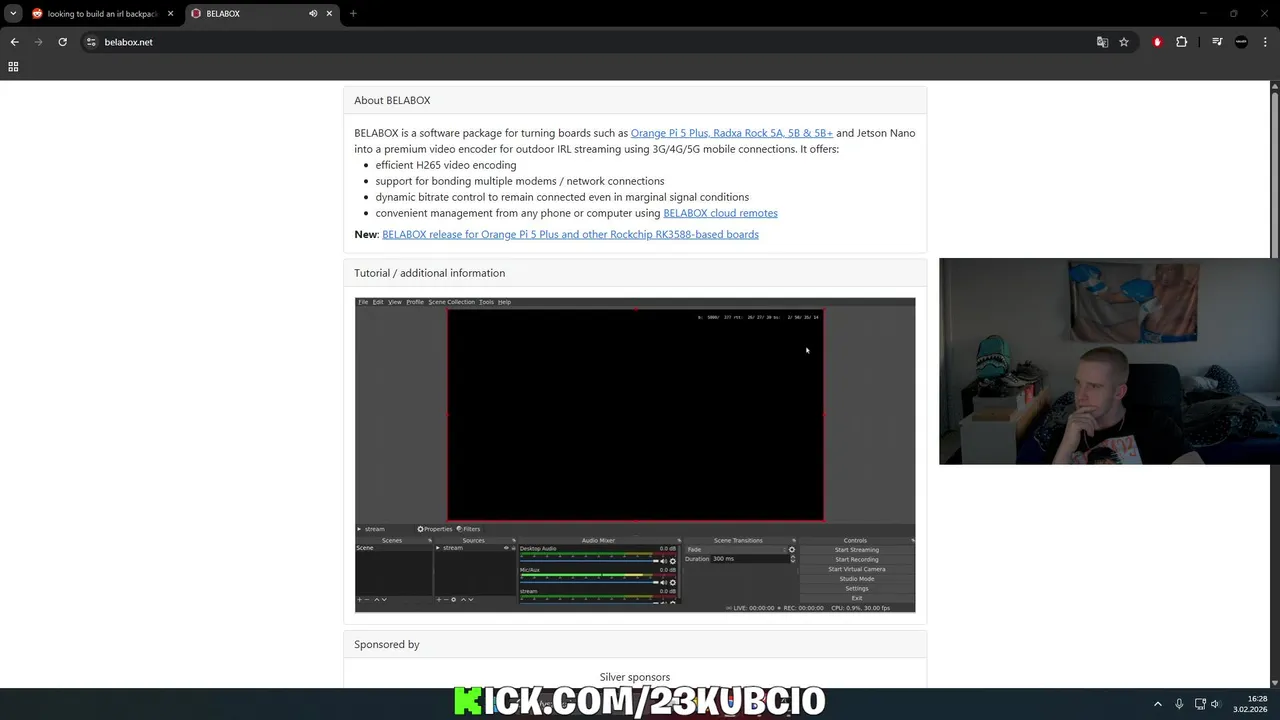This screenshot has width=1280, height=720.
Task: Click the 'Sponsored by' heading
Action: [x=386, y=645]
